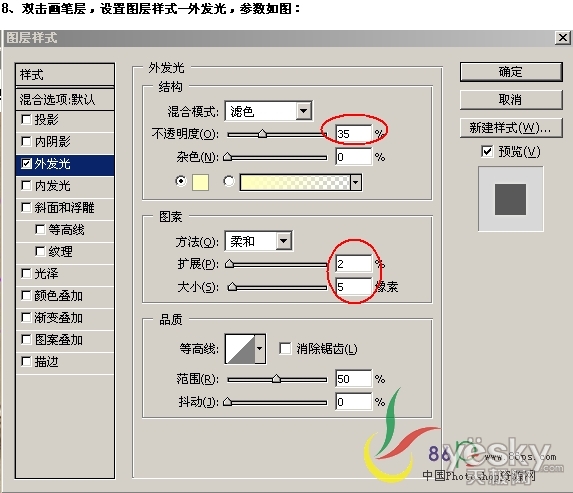573x493 pixels.
Task: Expand the contour dropdown arrow
Action: point(260,349)
